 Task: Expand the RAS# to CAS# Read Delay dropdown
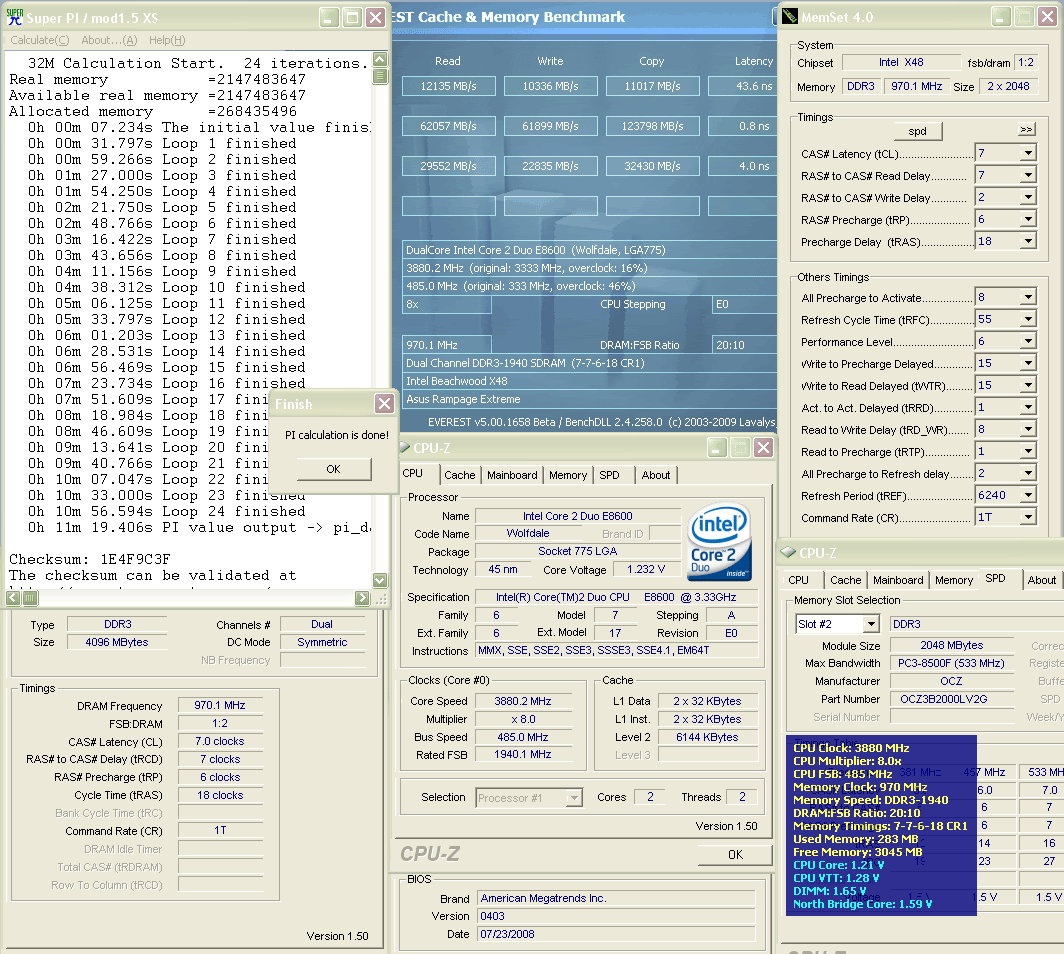[x=1028, y=175]
